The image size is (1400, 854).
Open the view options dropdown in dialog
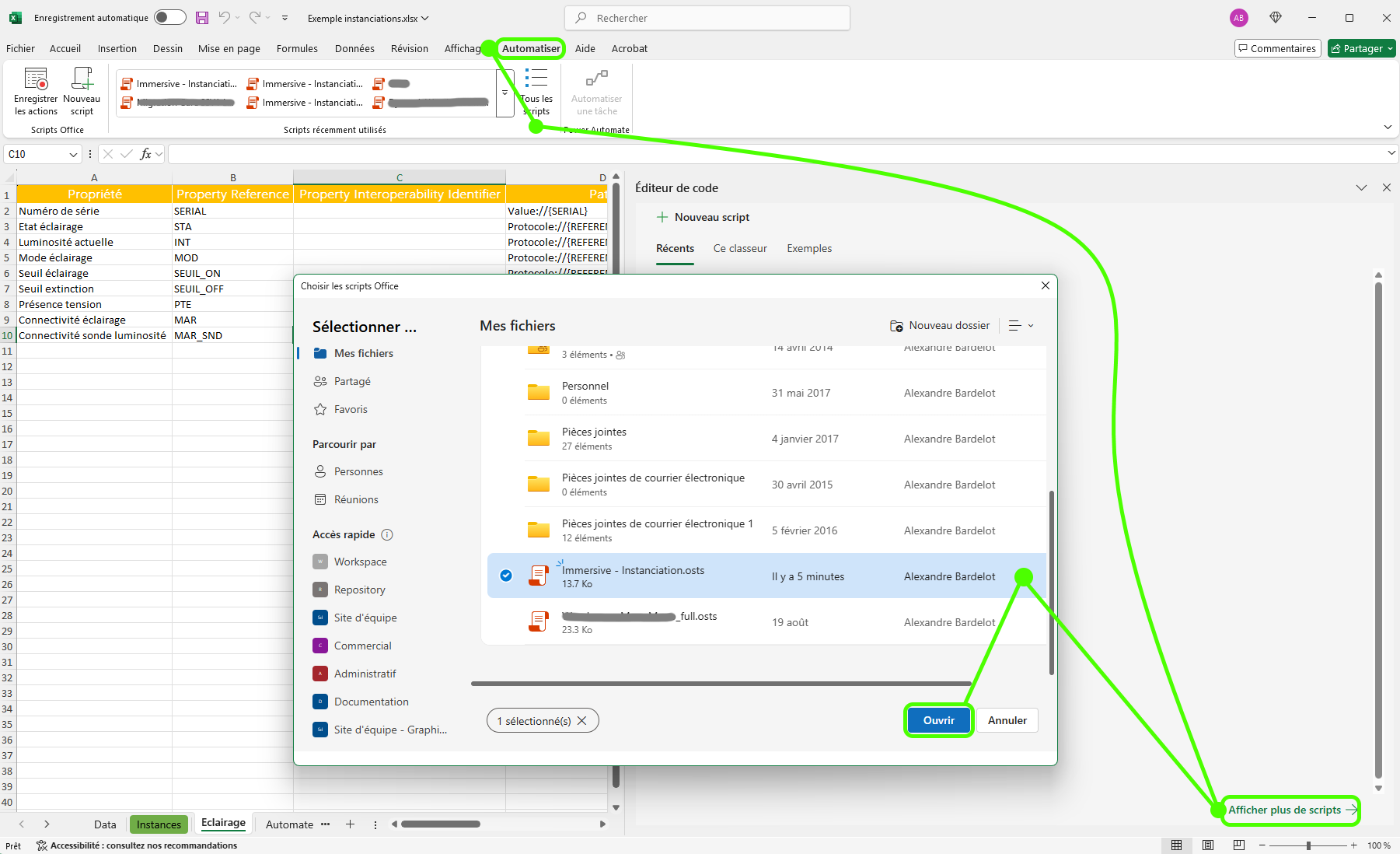coord(1021,326)
